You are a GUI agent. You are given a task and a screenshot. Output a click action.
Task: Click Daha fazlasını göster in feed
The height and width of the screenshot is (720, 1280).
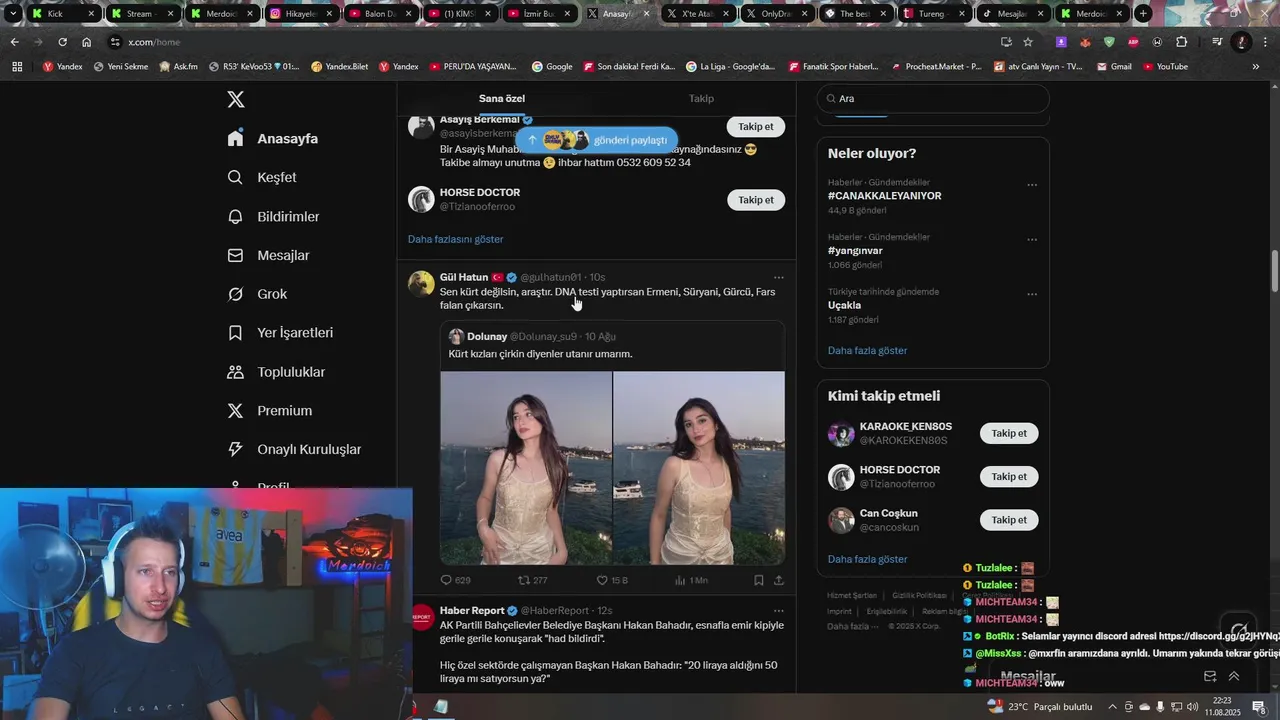(x=455, y=239)
